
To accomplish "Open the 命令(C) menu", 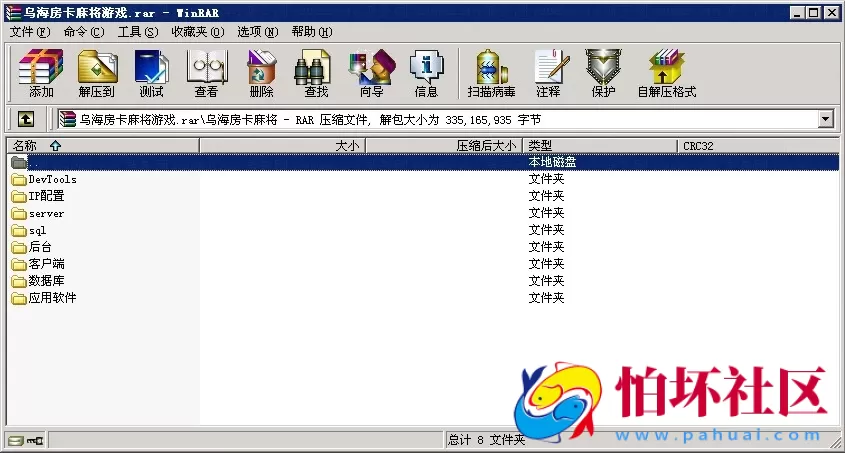I will pos(84,32).
